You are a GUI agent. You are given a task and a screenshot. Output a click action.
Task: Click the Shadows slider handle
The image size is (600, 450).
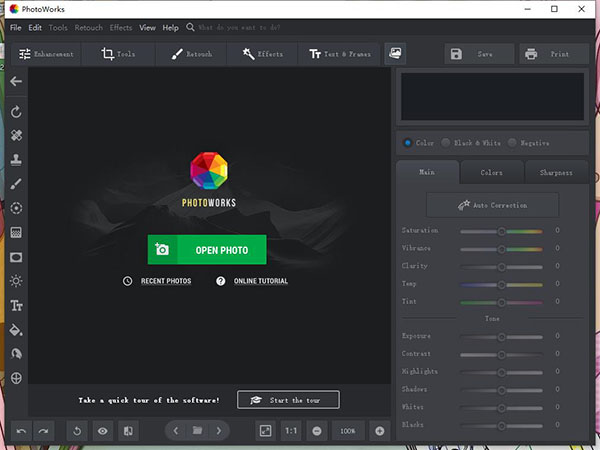click(501, 390)
